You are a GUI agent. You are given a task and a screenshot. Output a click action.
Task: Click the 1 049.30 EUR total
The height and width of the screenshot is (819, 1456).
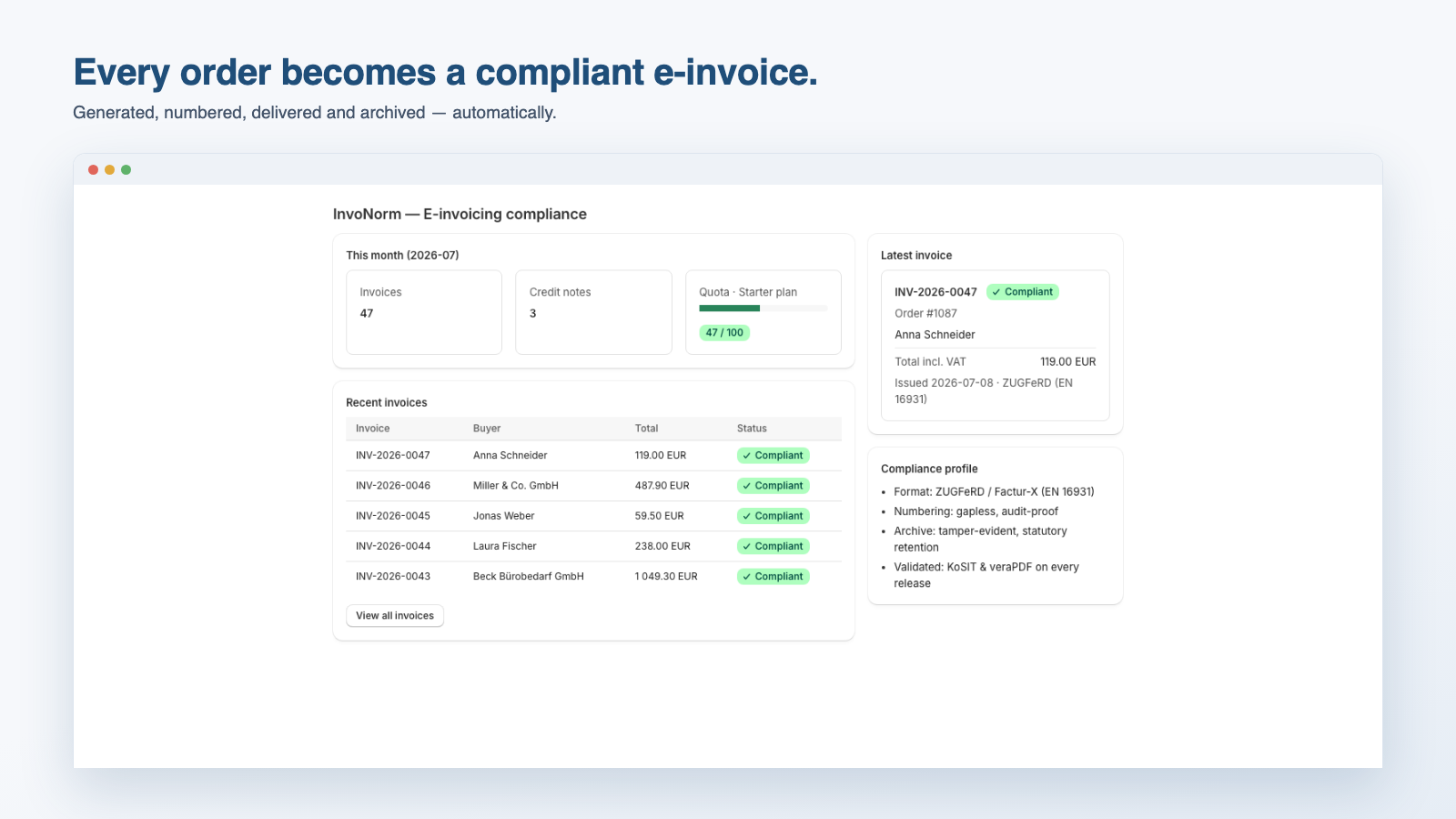coord(666,577)
